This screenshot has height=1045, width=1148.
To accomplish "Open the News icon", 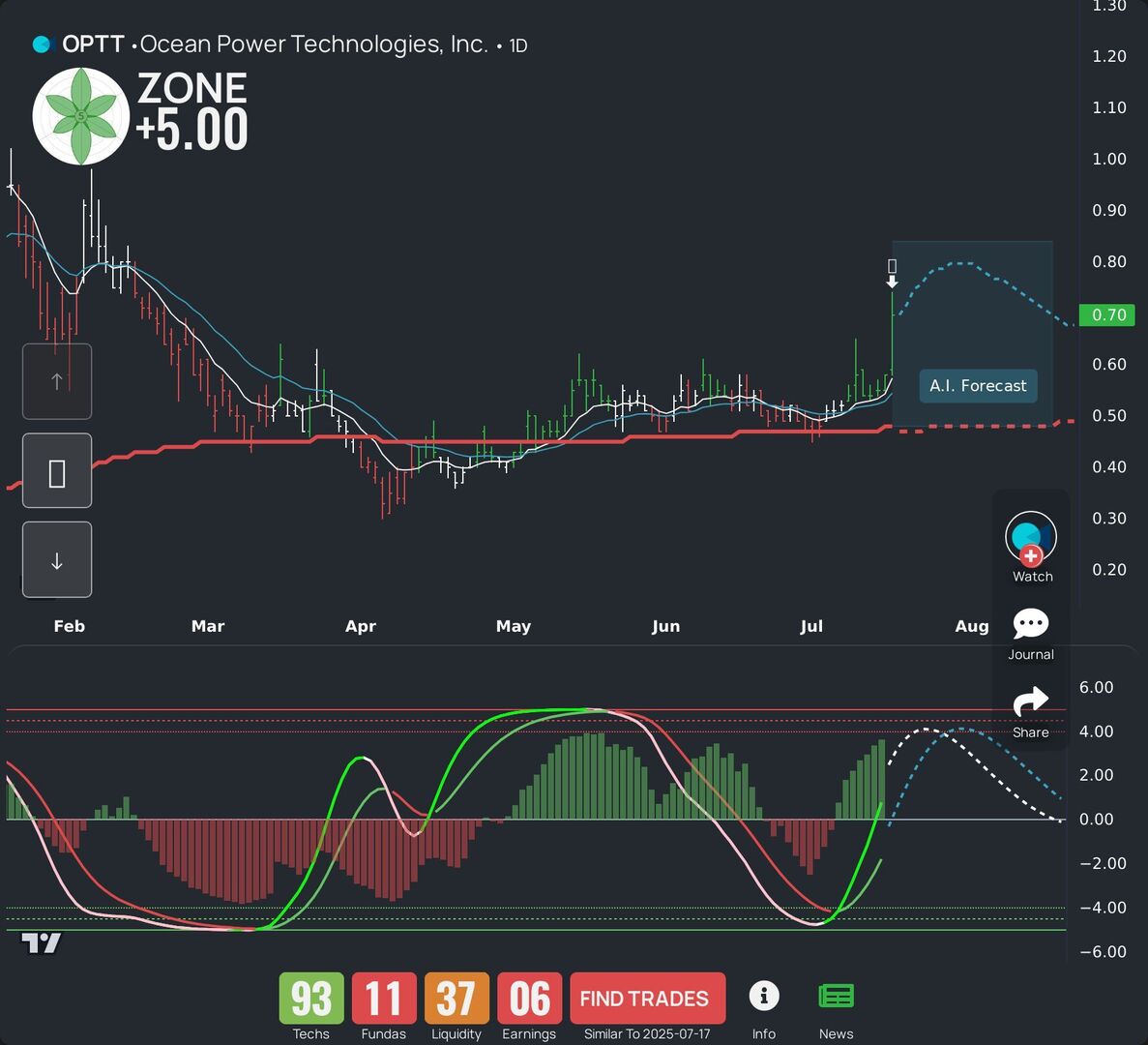I will [x=837, y=996].
